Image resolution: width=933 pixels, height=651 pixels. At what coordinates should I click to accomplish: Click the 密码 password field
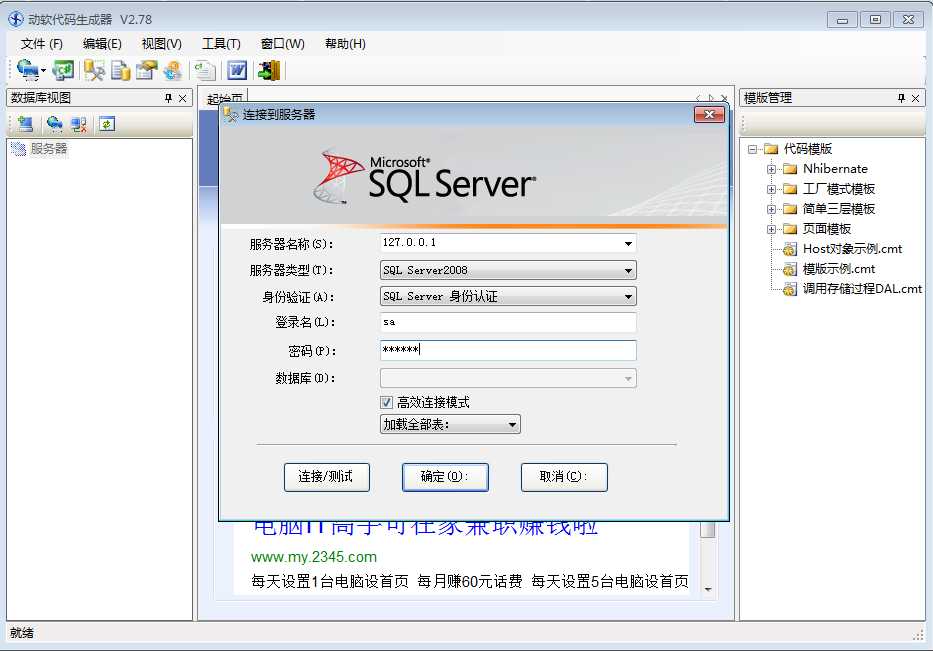click(x=508, y=350)
